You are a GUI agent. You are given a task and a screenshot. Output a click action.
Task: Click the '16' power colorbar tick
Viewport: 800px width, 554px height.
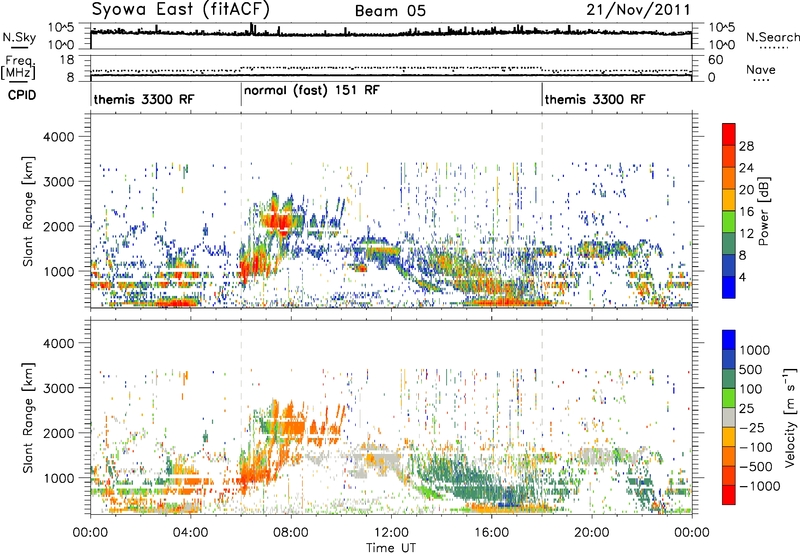(x=746, y=212)
